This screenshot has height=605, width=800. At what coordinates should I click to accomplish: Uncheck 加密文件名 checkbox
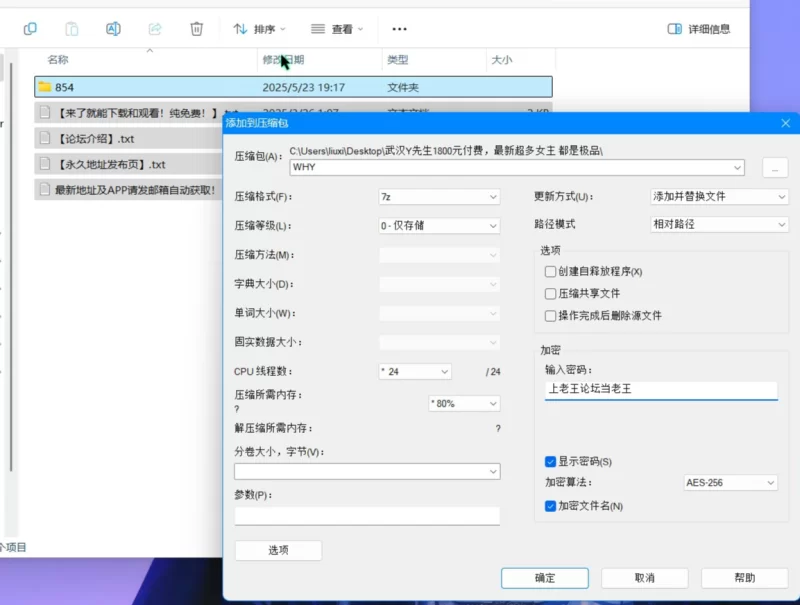point(550,506)
